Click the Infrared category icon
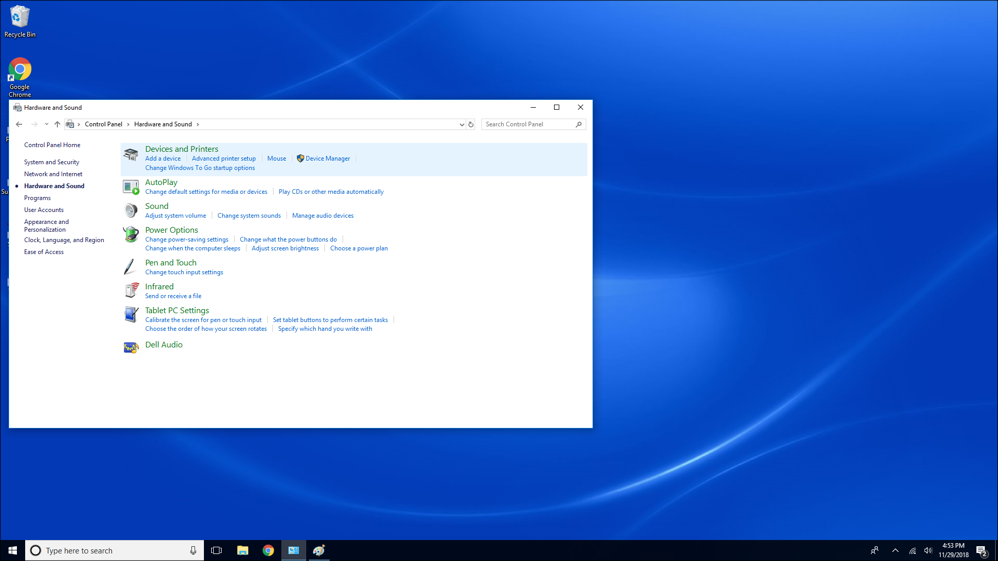This screenshot has height=561, width=998. point(131,290)
